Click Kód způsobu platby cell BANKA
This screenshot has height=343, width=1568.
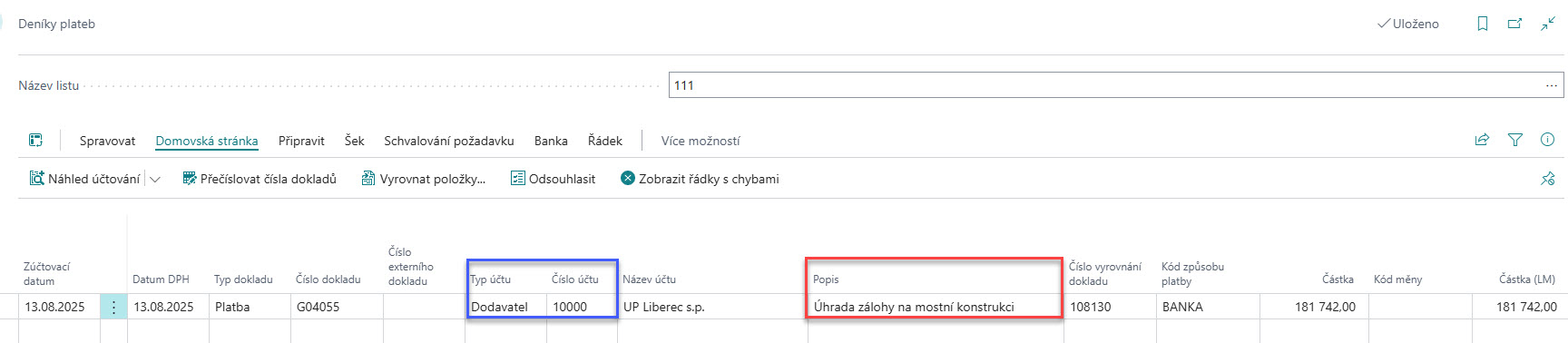coord(1208,307)
